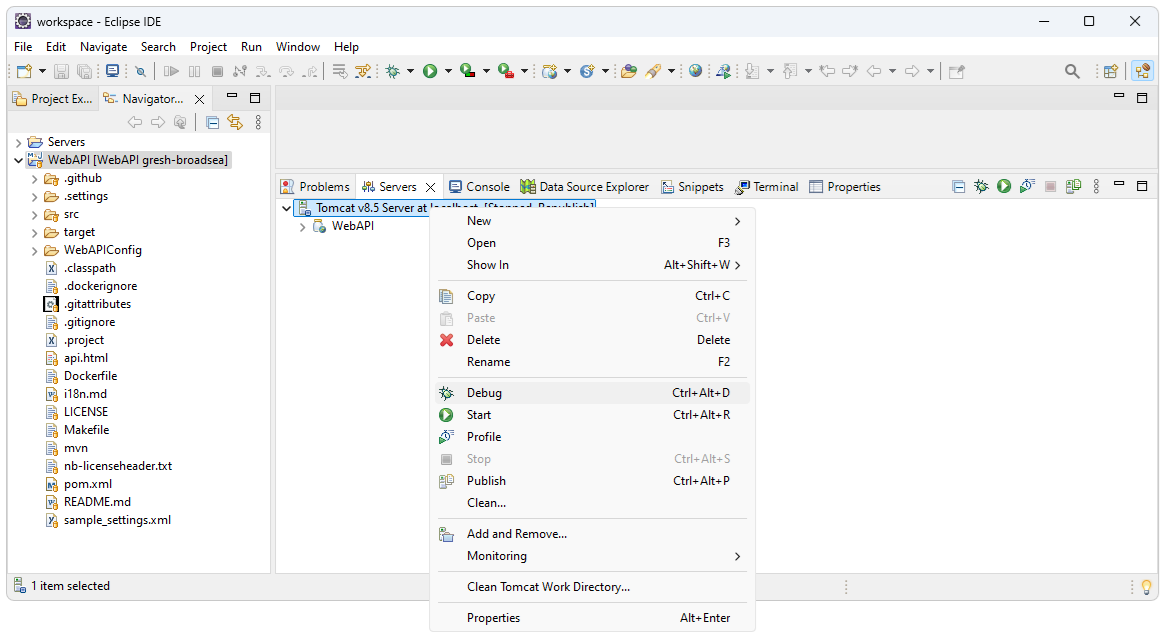Click Collapse All icon in Servers view toolbar
The height and width of the screenshot is (639, 1163).
click(958, 187)
